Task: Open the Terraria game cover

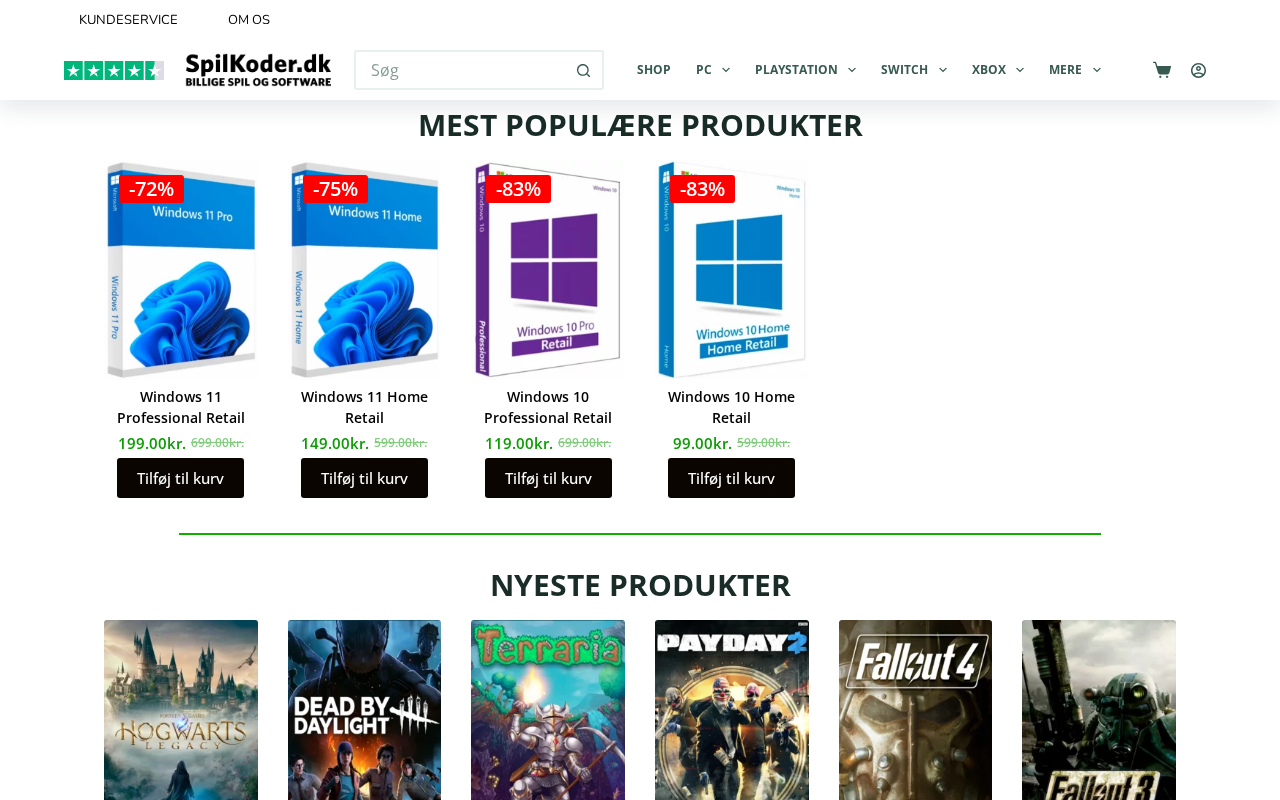Action: (548, 710)
